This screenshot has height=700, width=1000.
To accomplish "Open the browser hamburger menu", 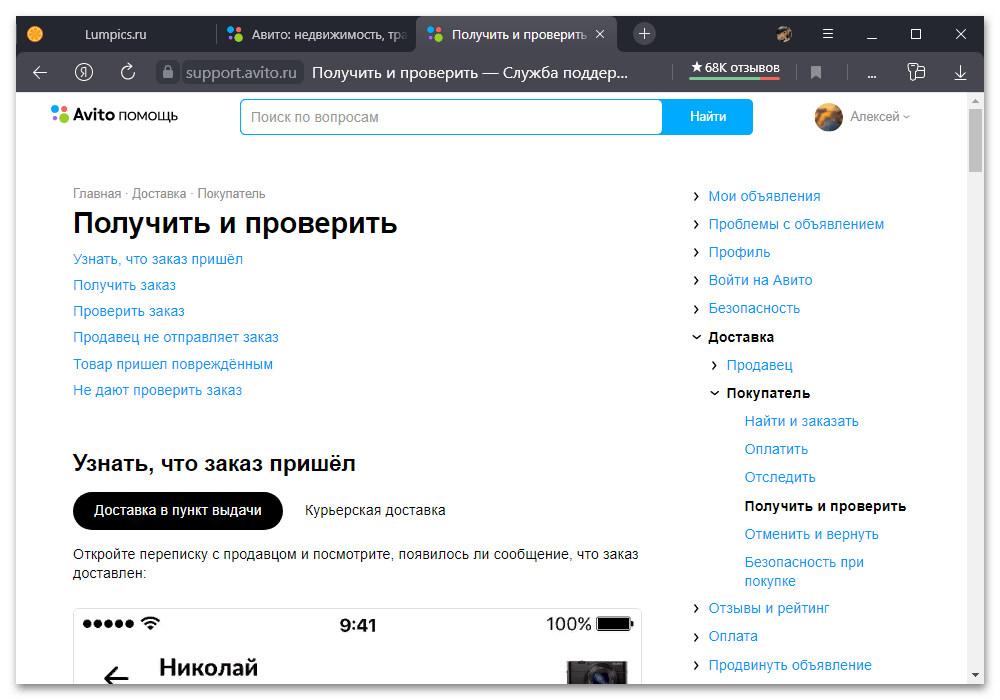I will coord(828,34).
